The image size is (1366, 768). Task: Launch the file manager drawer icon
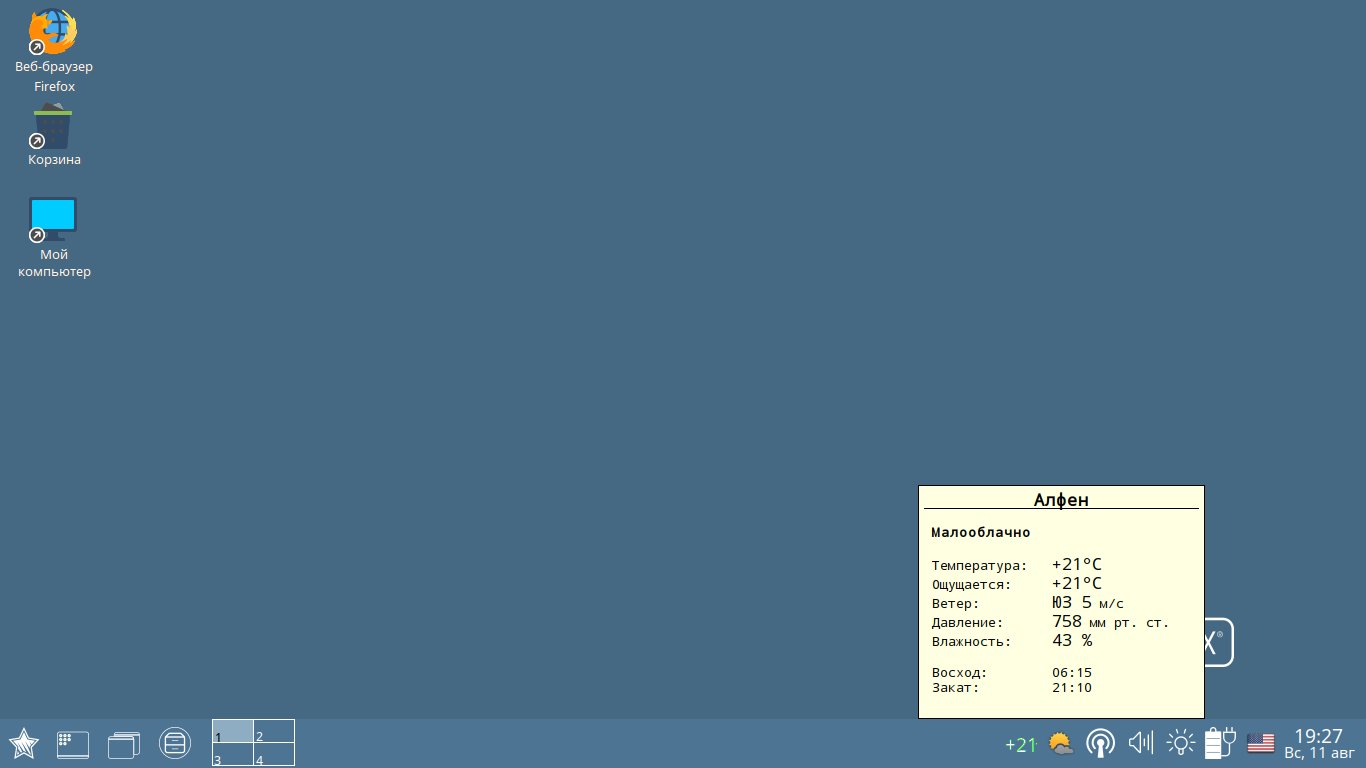point(175,743)
